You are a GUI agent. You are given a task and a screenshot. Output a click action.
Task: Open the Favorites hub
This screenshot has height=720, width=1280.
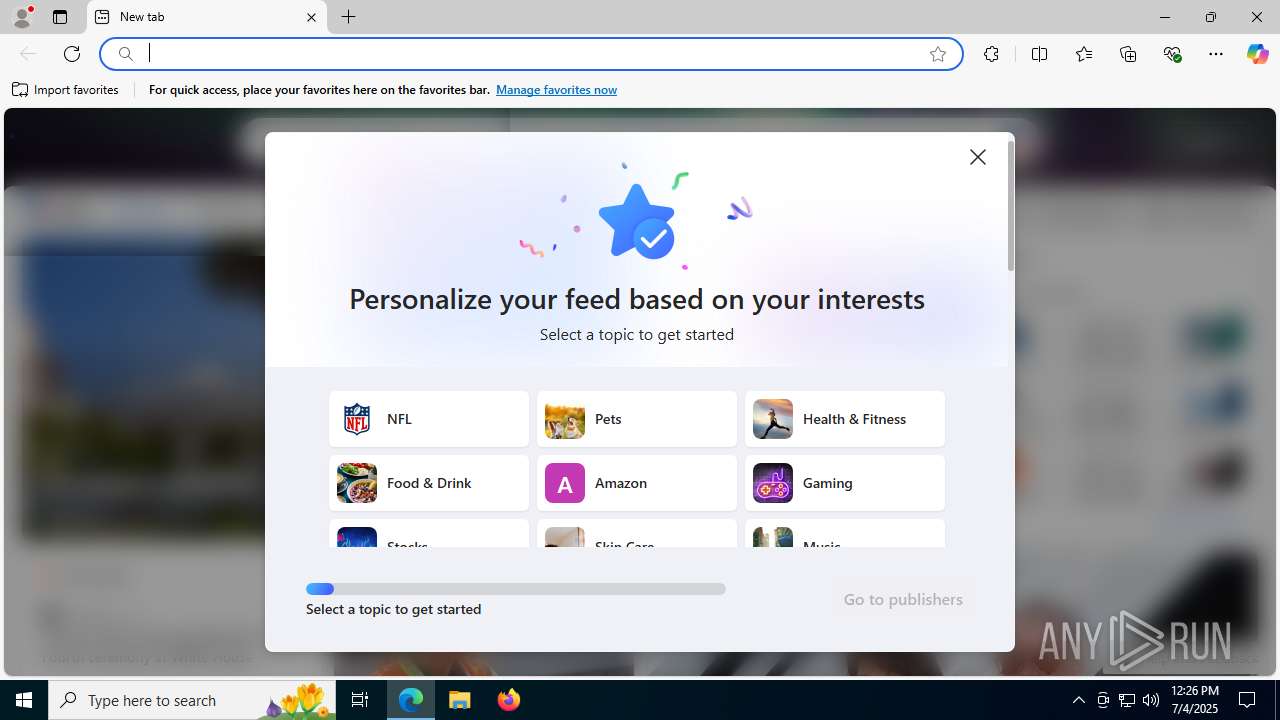click(1084, 54)
